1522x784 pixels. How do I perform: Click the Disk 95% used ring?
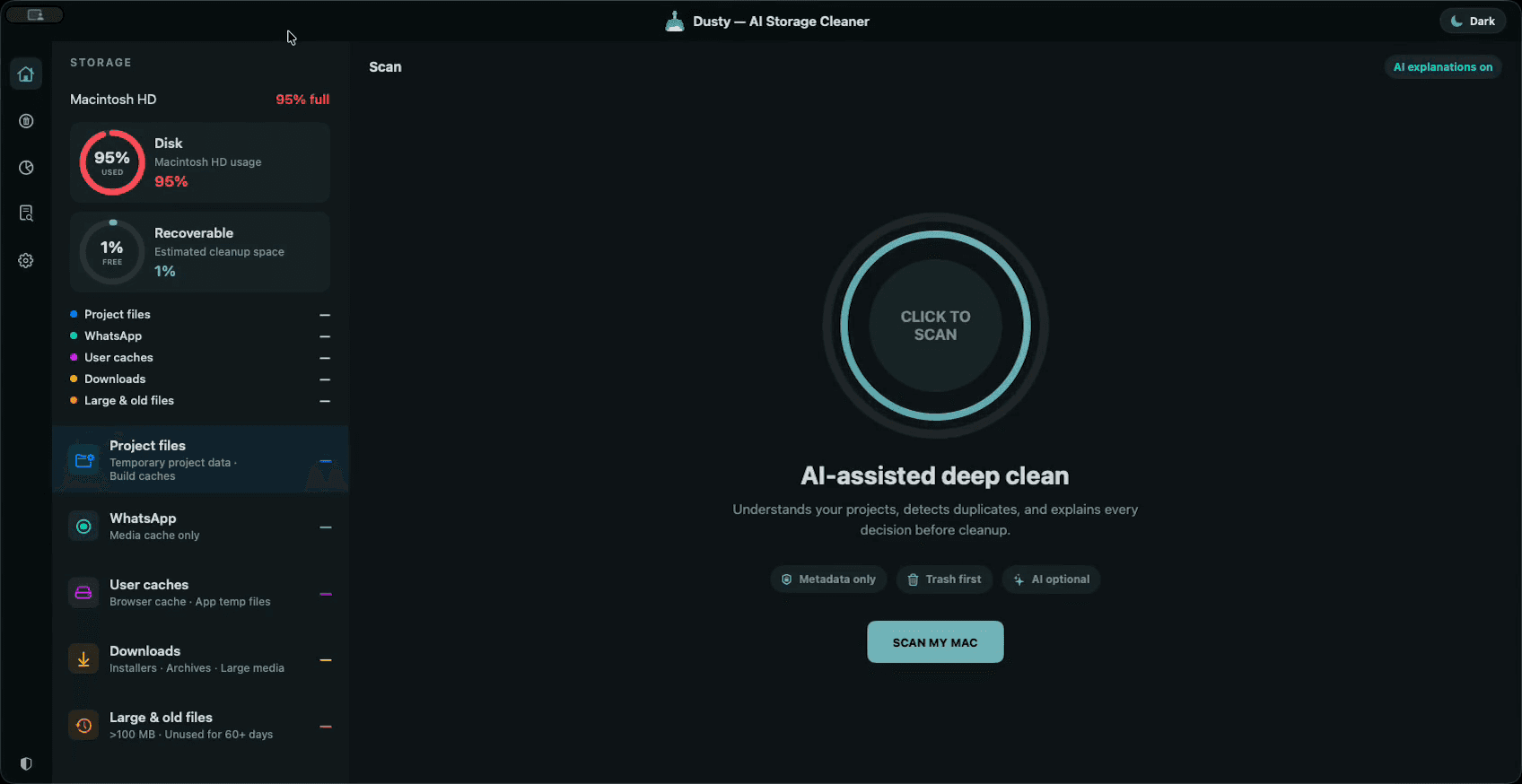click(x=112, y=162)
